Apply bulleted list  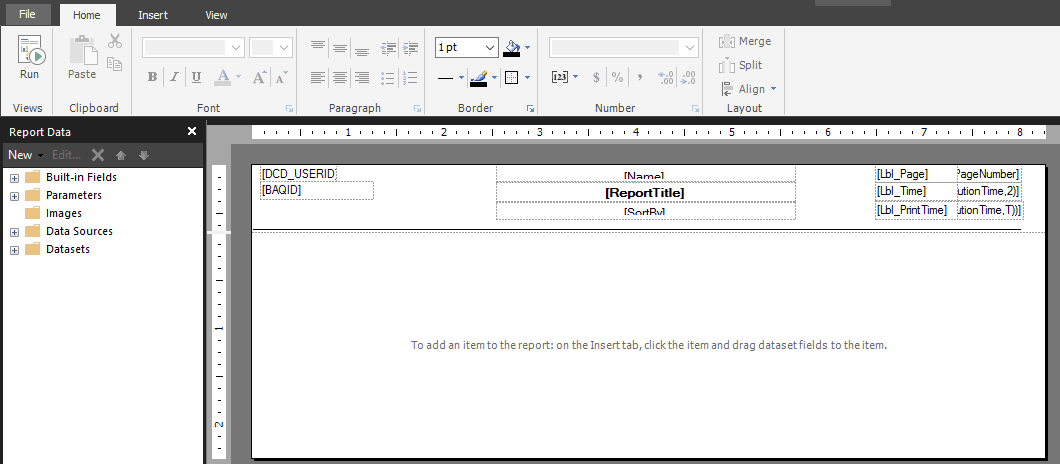pyautogui.click(x=388, y=77)
